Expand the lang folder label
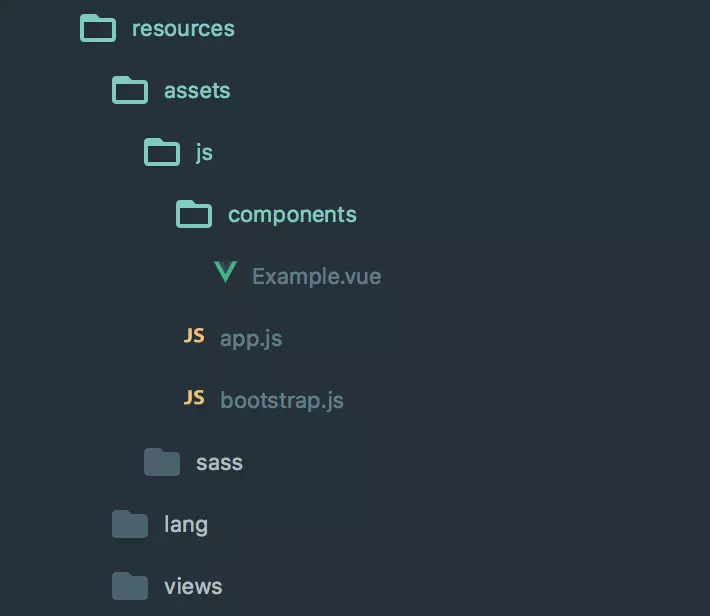This screenshot has height=616, width=710. tap(186, 524)
